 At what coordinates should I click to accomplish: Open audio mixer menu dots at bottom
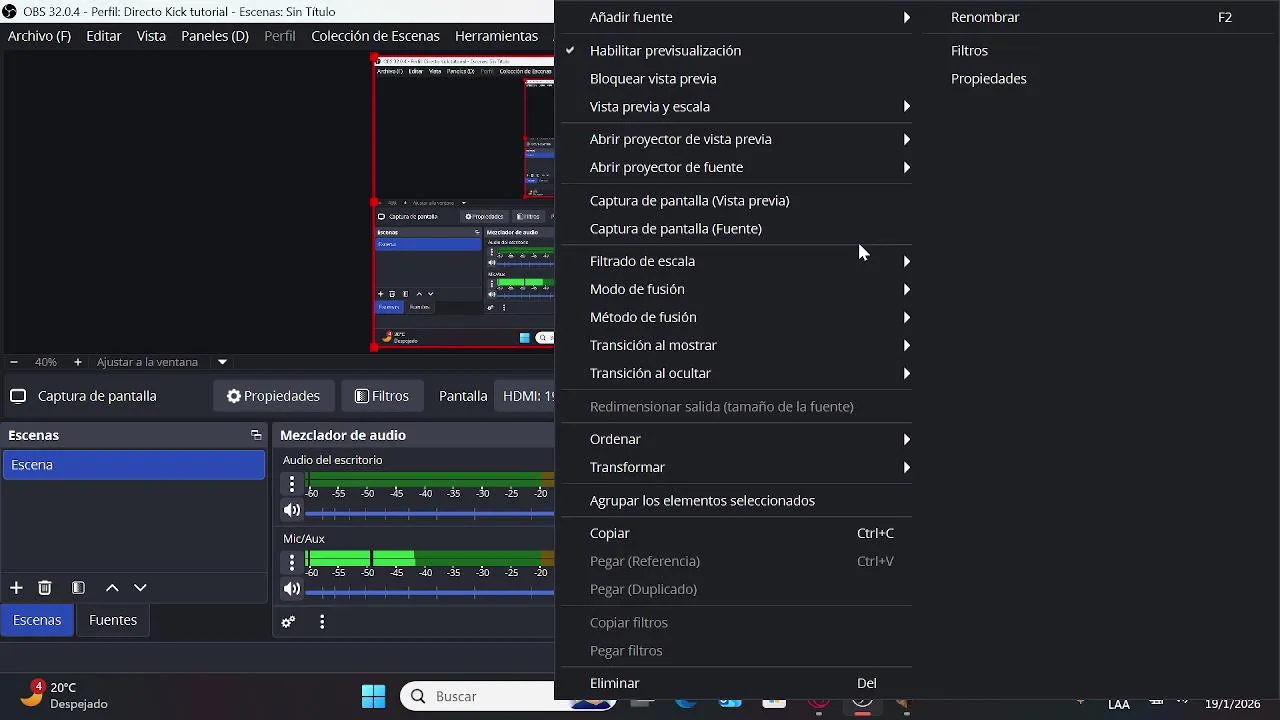tap(322, 622)
